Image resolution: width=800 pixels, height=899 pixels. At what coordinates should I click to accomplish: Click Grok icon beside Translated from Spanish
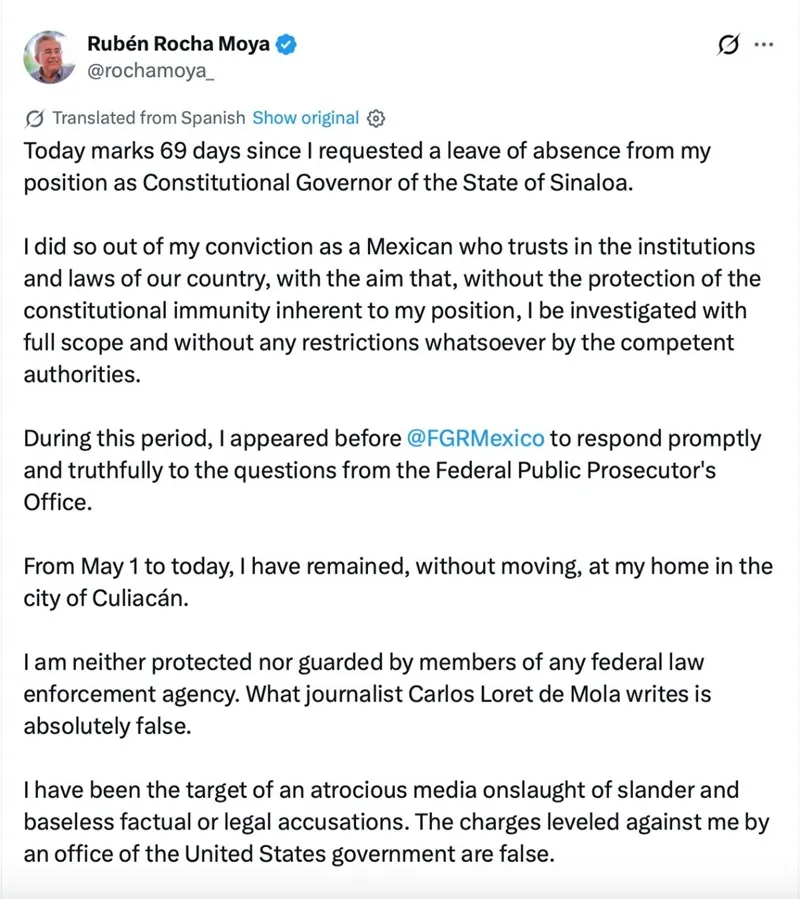click(34, 118)
